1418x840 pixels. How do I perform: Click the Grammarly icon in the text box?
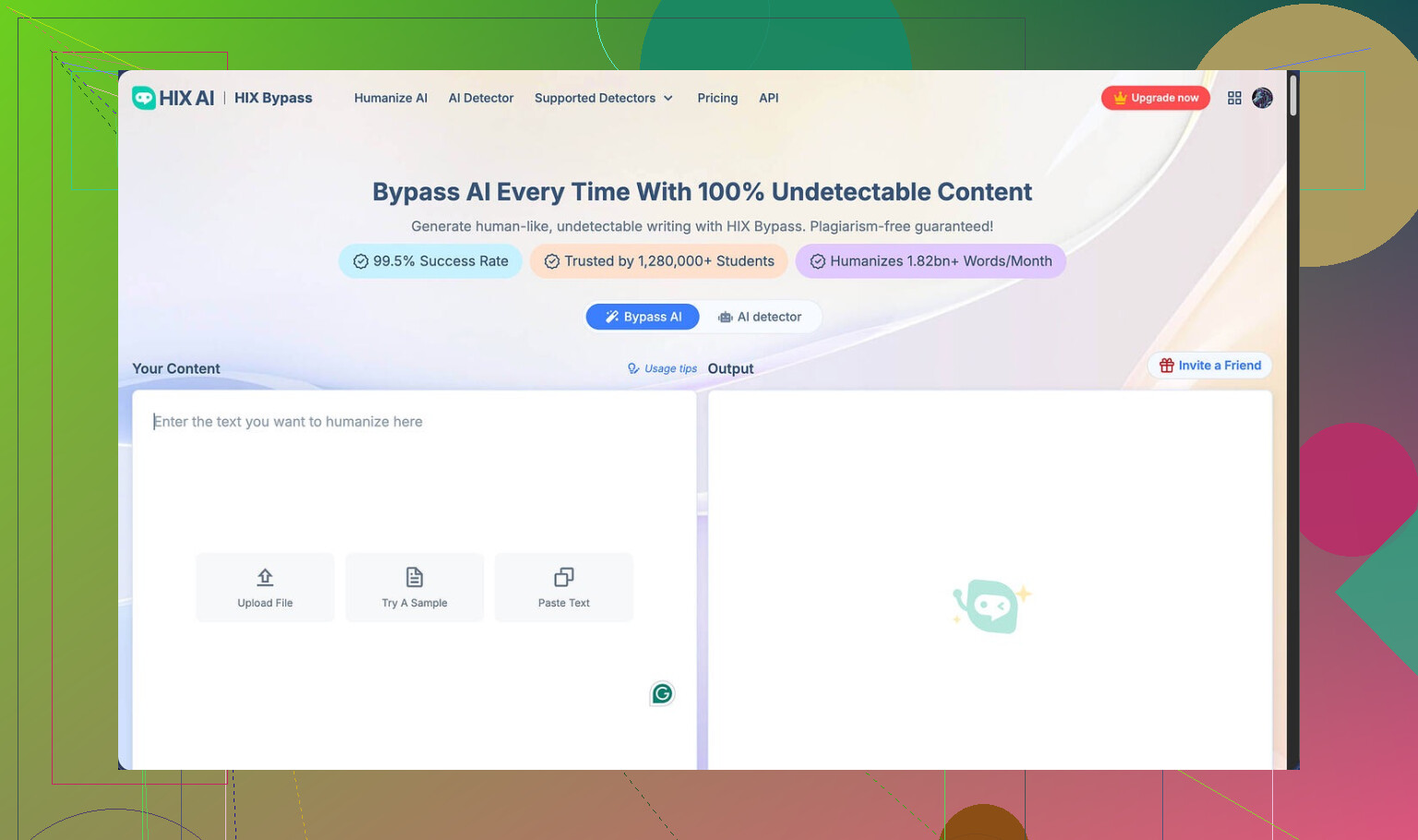click(662, 693)
